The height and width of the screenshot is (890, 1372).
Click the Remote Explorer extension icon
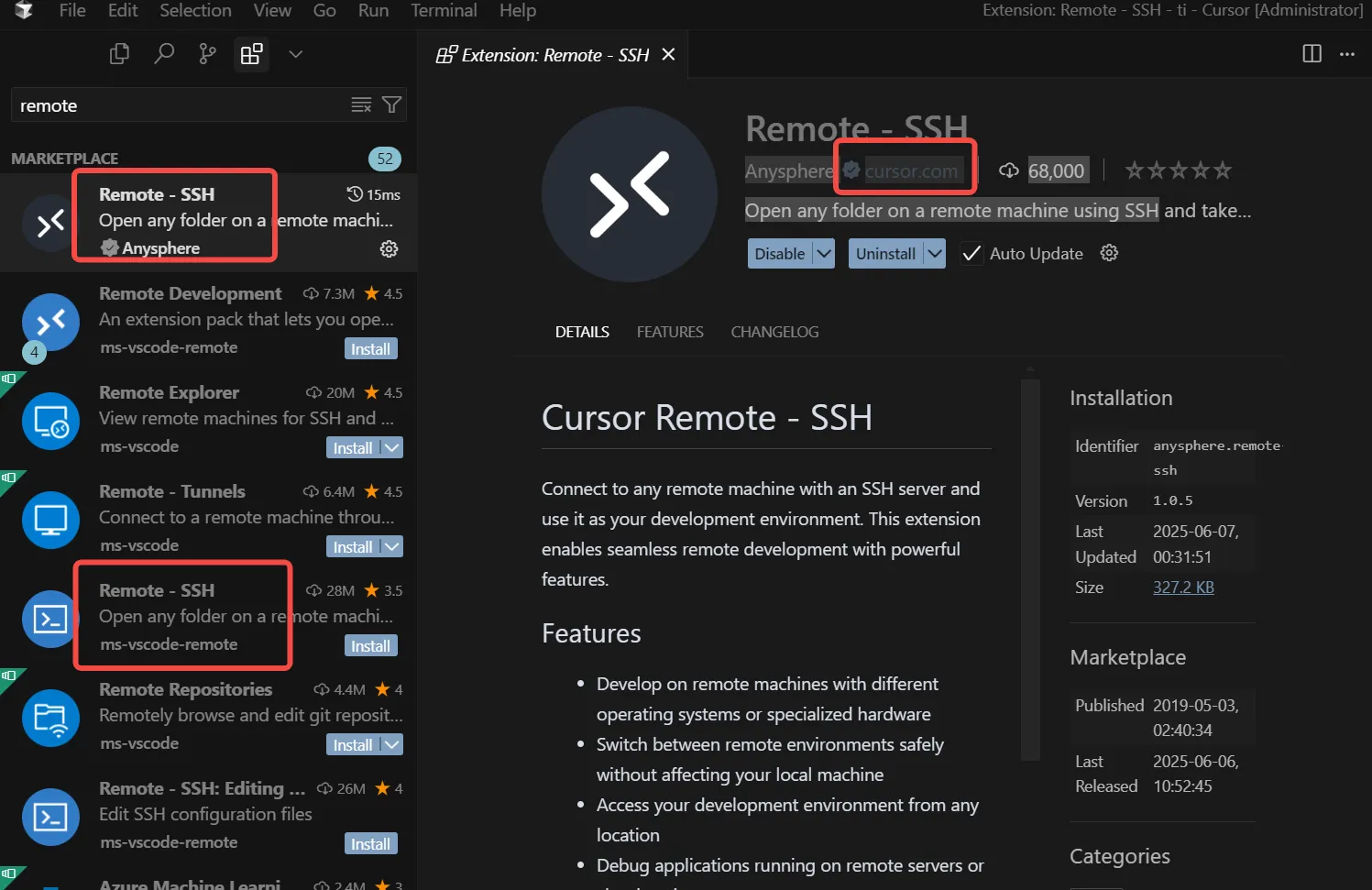50,421
